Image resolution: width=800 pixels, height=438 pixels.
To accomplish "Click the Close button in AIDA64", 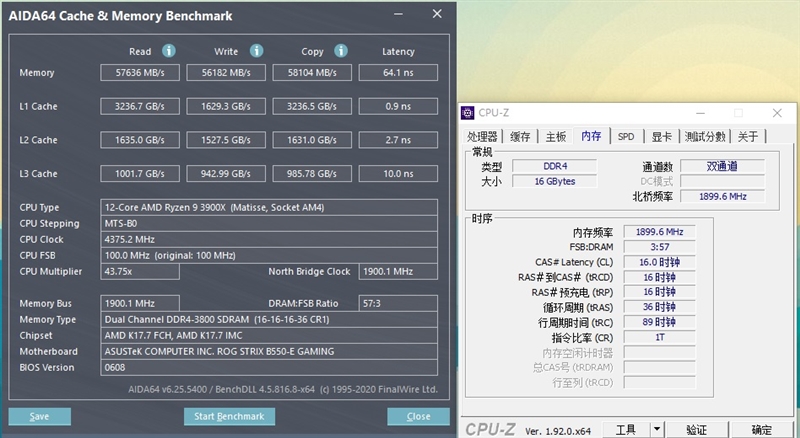I will (x=418, y=417).
